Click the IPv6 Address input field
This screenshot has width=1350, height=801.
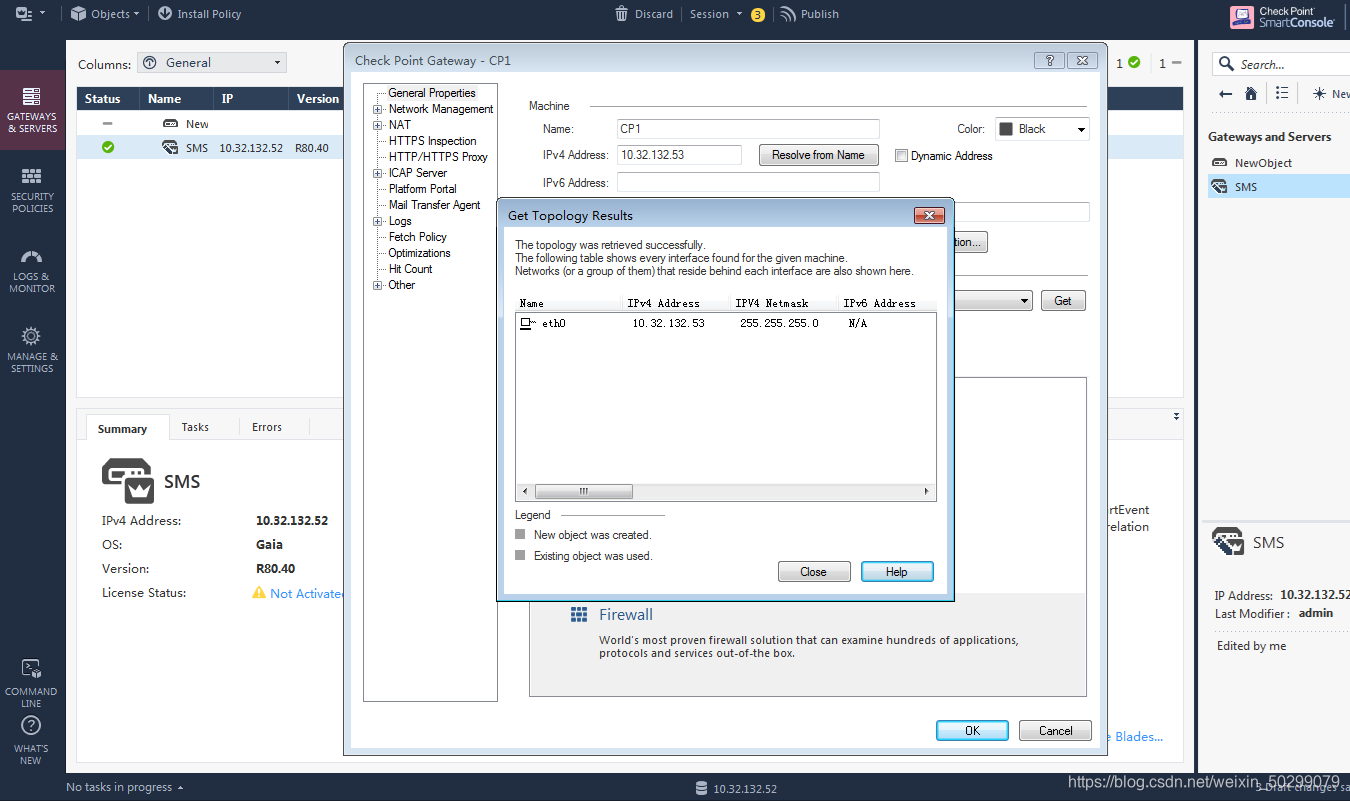pos(748,182)
